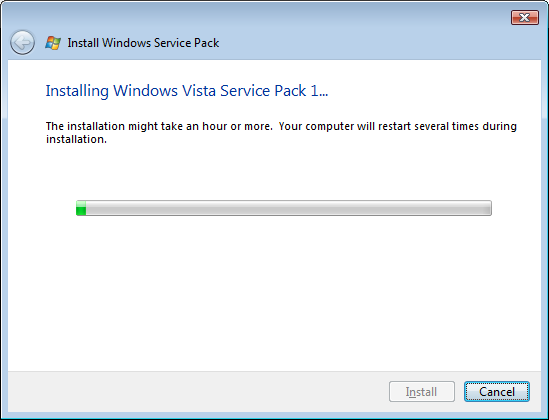Click the Windows flag logo icon
549x420 pixels.
[x=53, y=43]
